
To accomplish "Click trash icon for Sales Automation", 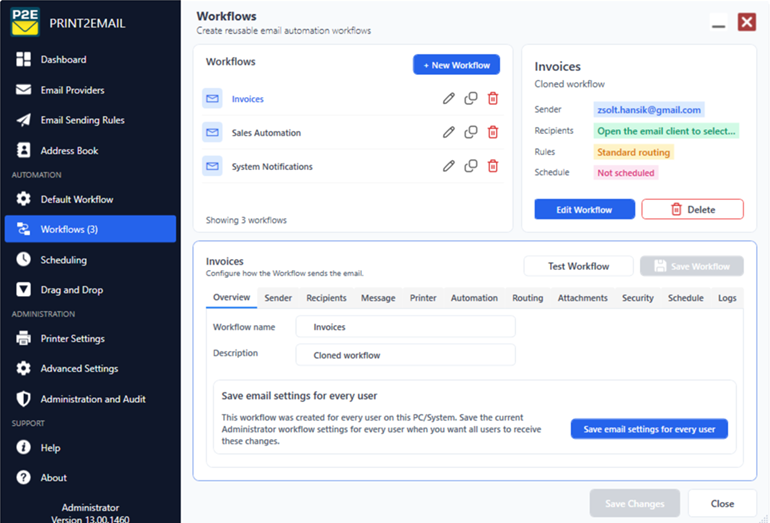I will 493,132.
